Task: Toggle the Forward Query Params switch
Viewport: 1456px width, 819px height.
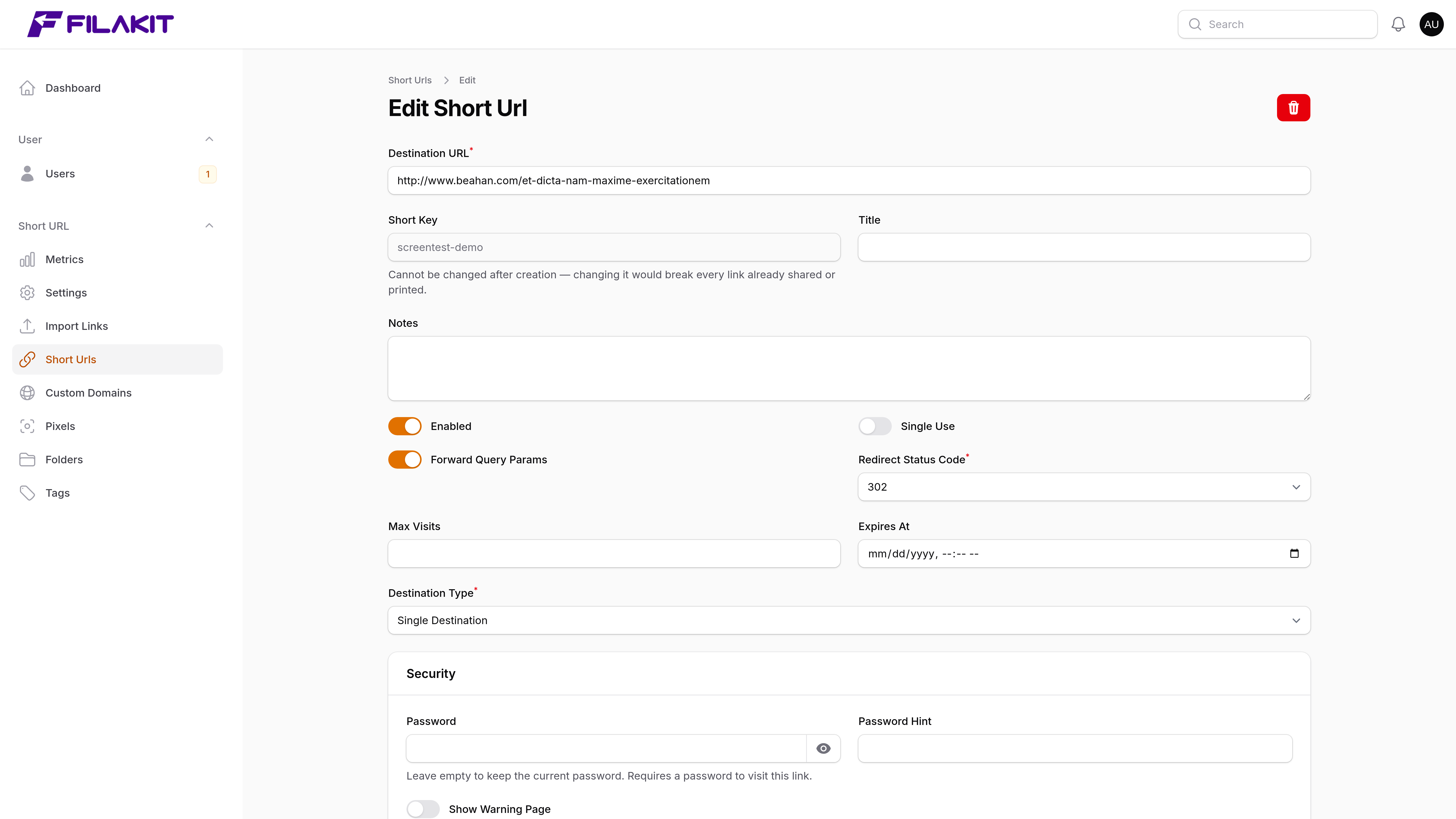Action: click(405, 460)
